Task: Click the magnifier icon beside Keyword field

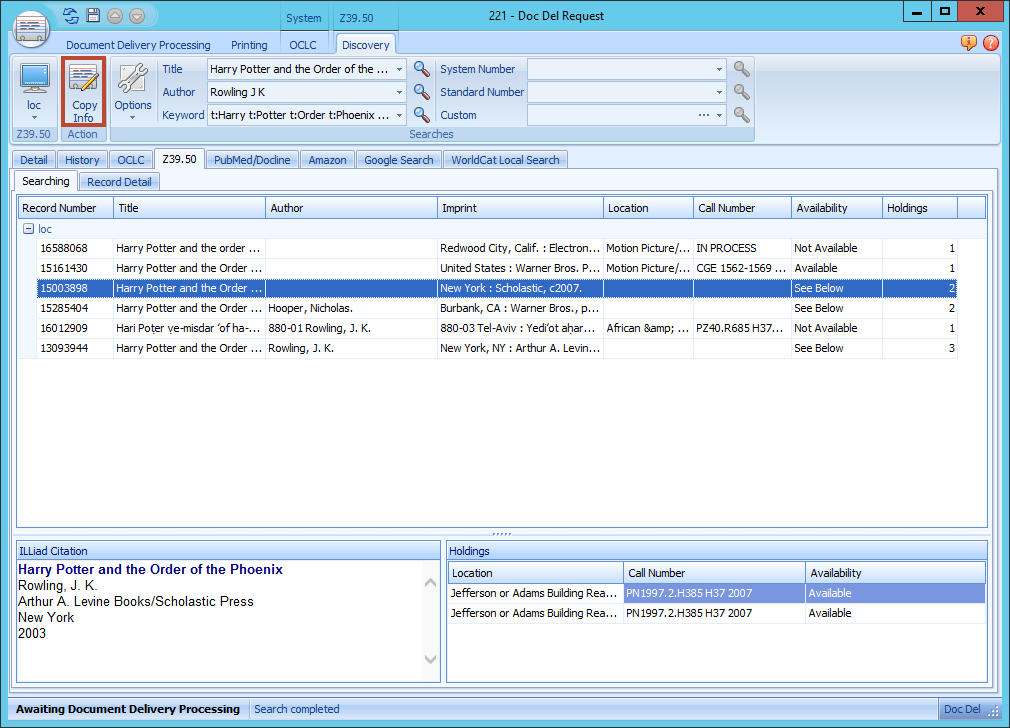Action: coord(421,115)
